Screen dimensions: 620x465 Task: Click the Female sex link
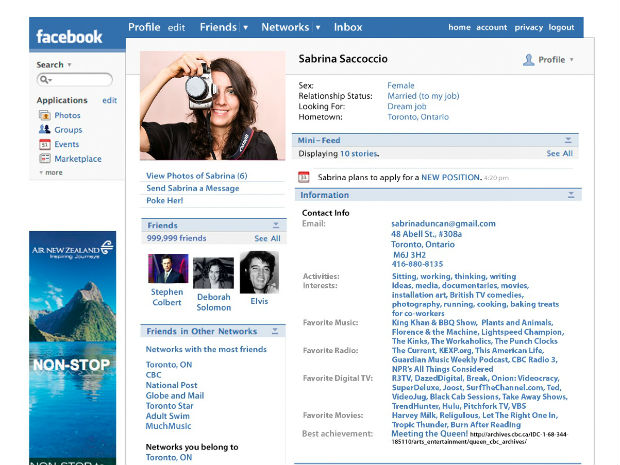click(x=401, y=85)
